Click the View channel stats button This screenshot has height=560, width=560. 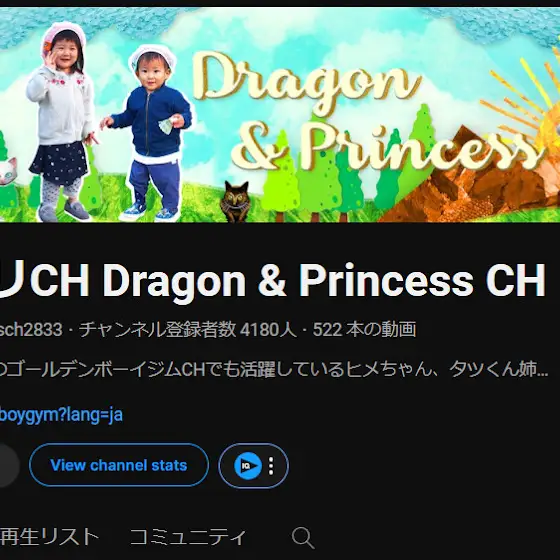coord(119,465)
